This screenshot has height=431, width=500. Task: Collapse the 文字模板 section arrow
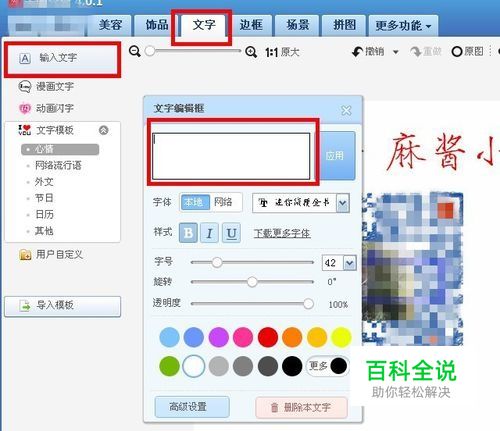click(104, 130)
